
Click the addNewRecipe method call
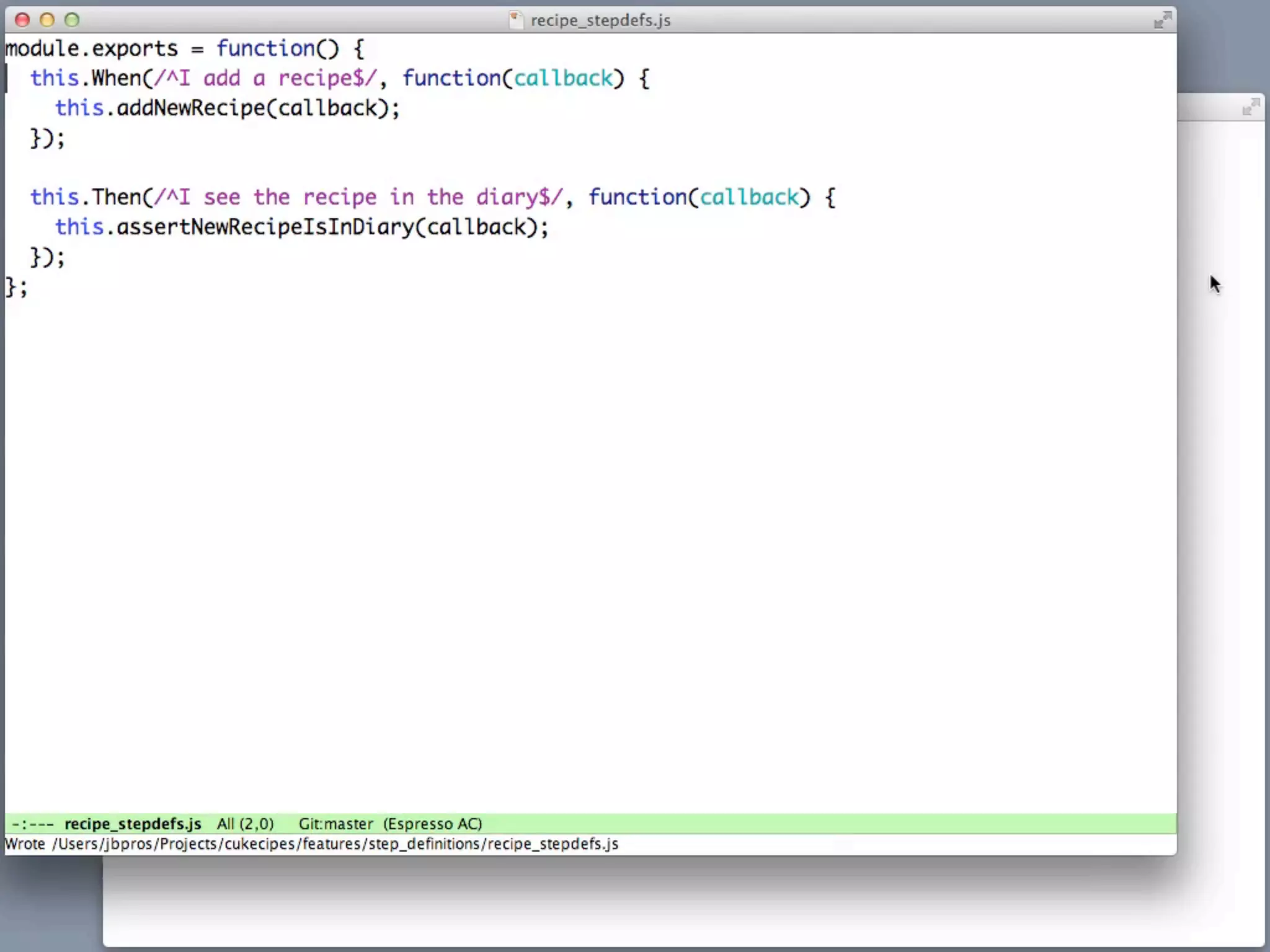point(190,108)
